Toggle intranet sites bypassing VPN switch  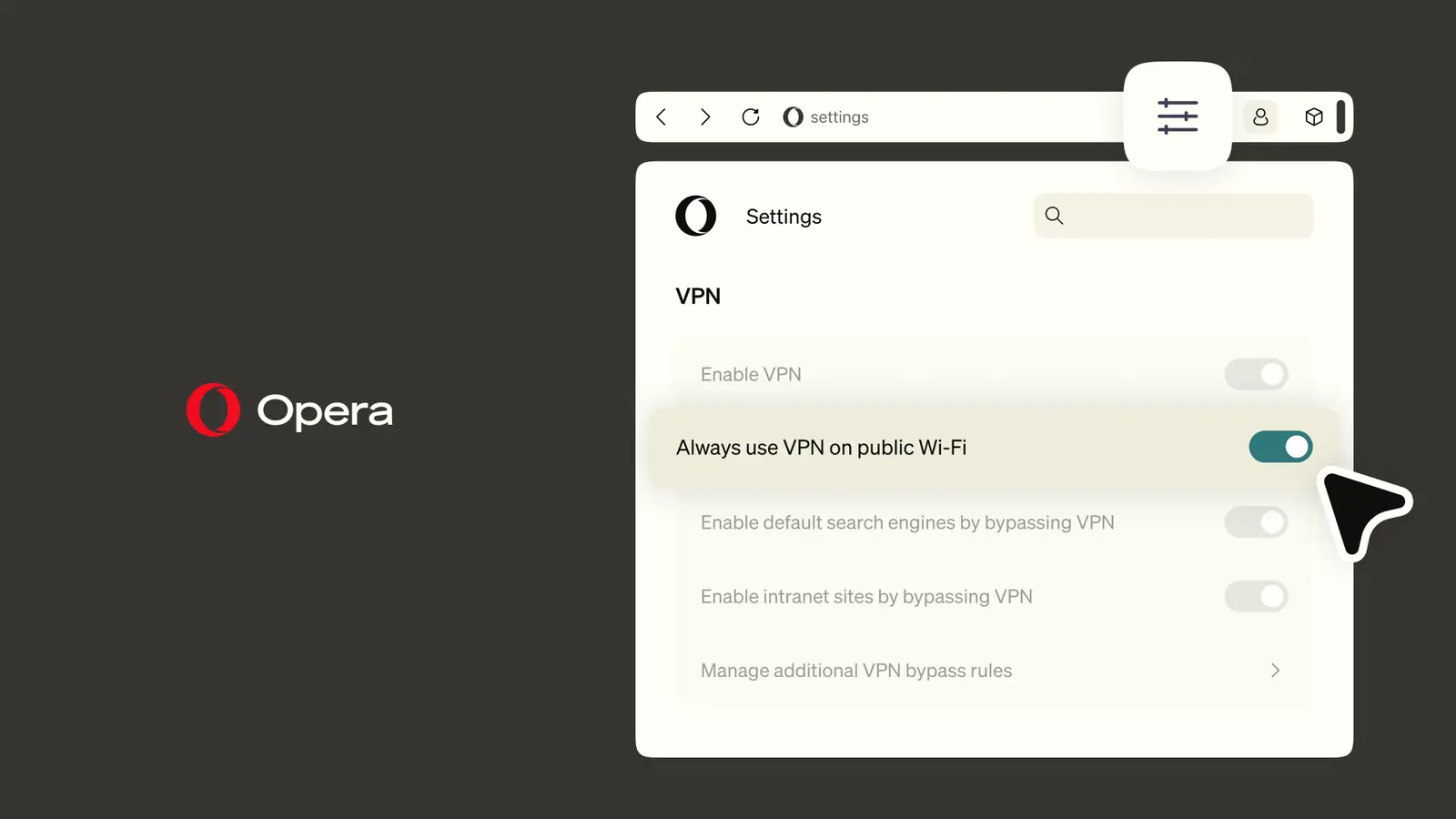(1256, 597)
